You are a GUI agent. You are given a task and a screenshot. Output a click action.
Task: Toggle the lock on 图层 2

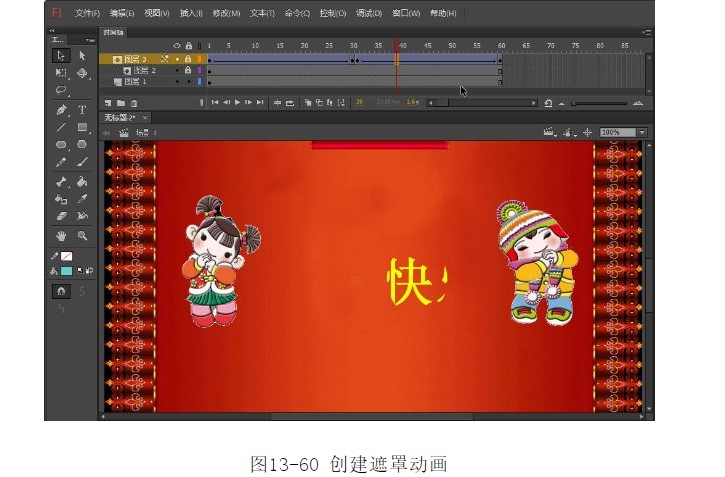tap(188, 71)
